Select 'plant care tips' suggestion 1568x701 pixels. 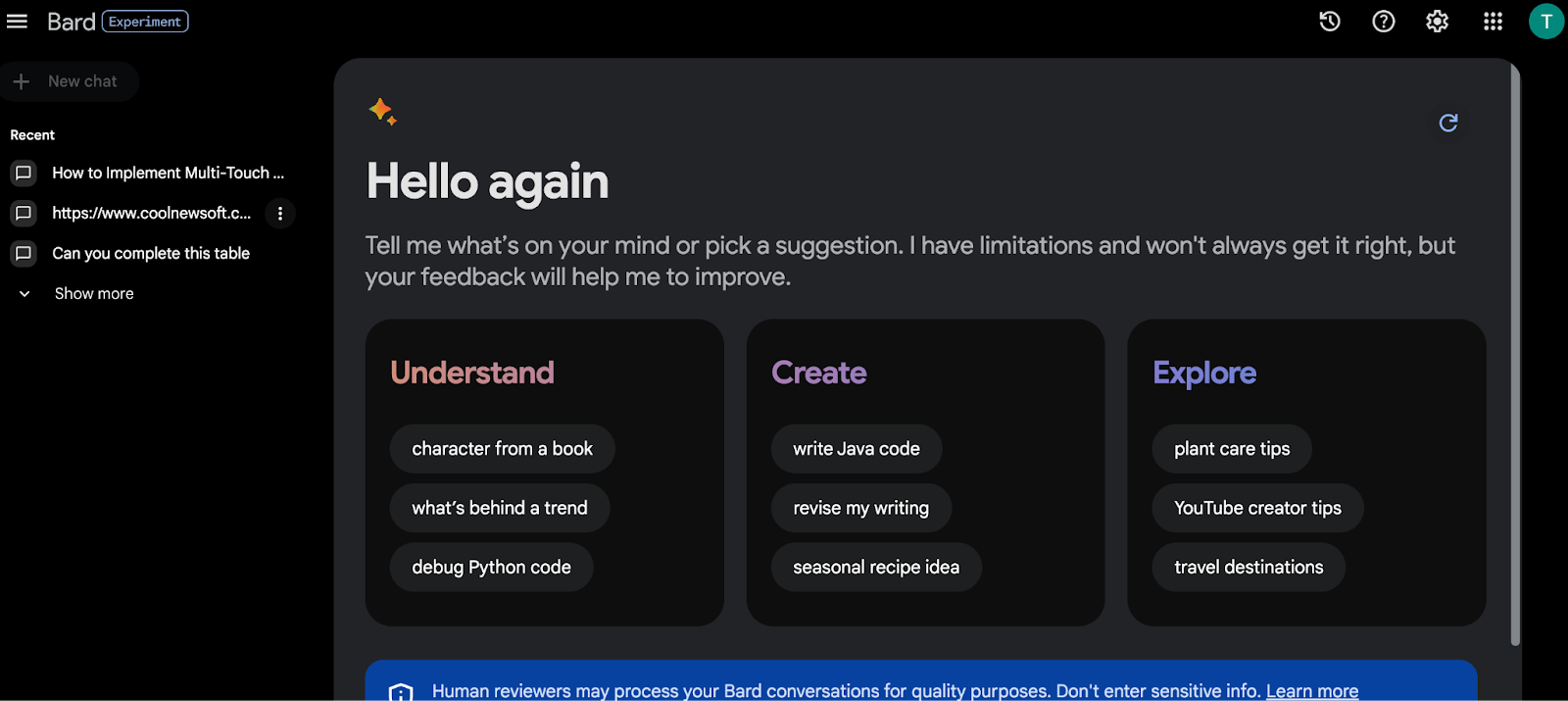pyautogui.click(x=1232, y=449)
